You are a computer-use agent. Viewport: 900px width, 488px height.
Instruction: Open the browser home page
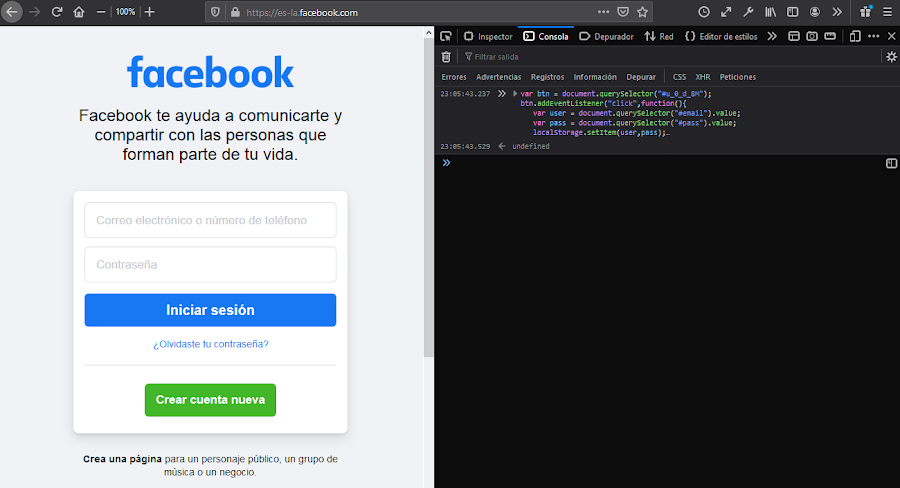79,12
